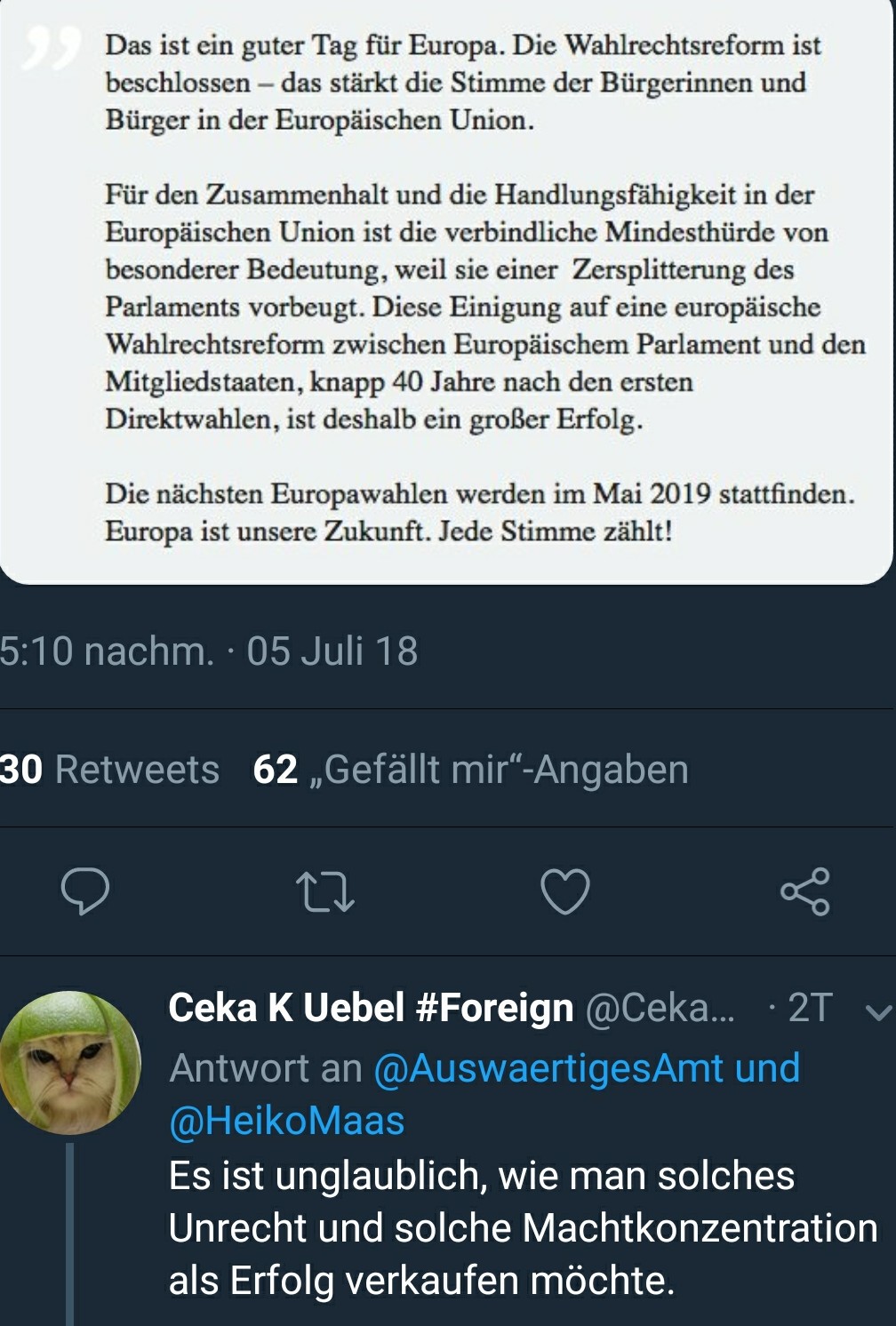This screenshot has height=1326, width=896.
Task: Tap the quotation mark icon in image
Action: point(51,49)
